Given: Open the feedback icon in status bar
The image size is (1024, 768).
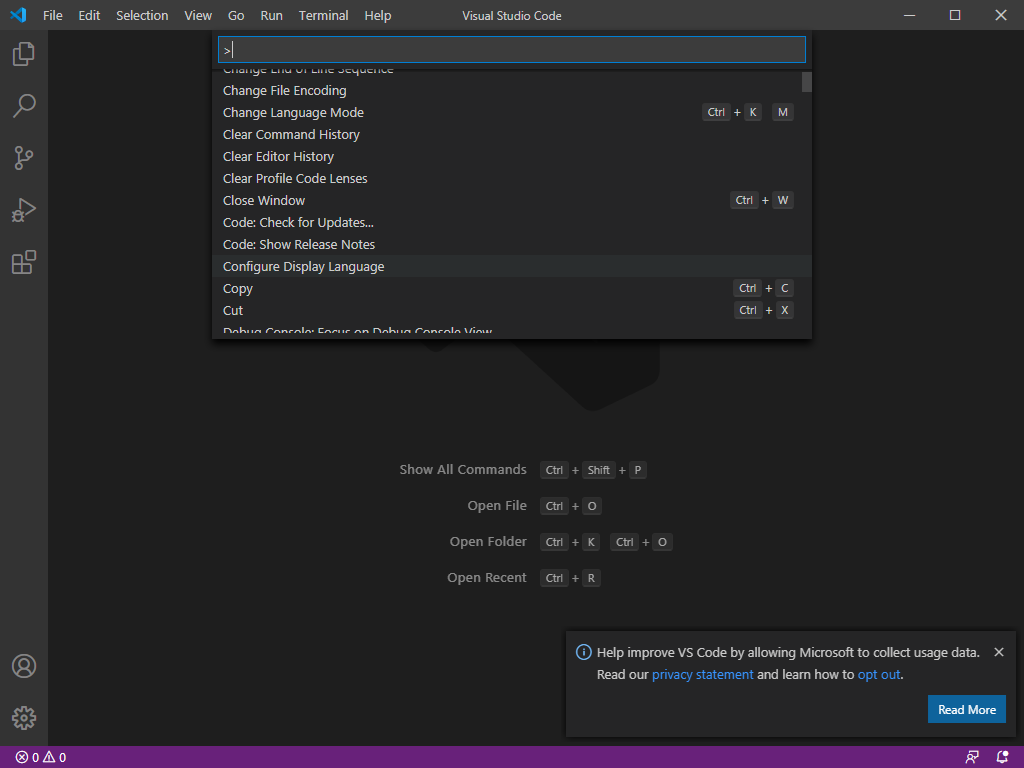Looking at the screenshot, I should click(972, 758).
